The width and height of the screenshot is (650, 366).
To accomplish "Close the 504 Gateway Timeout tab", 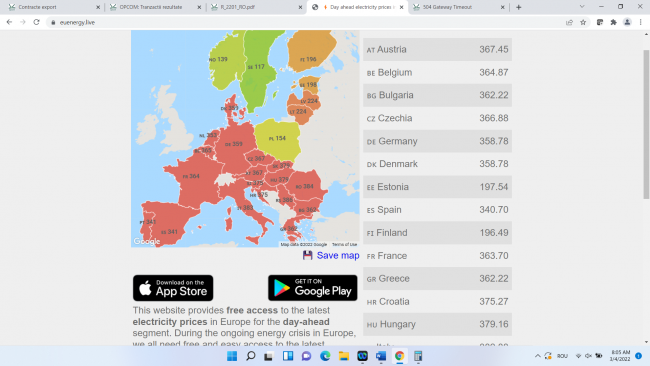I will coord(502,7).
